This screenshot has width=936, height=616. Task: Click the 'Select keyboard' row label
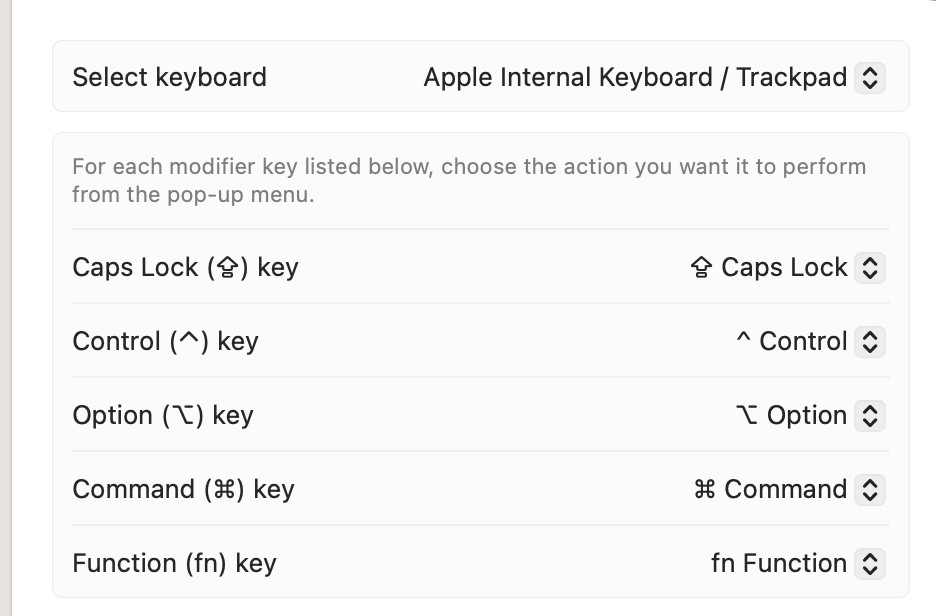click(x=170, y=78)
